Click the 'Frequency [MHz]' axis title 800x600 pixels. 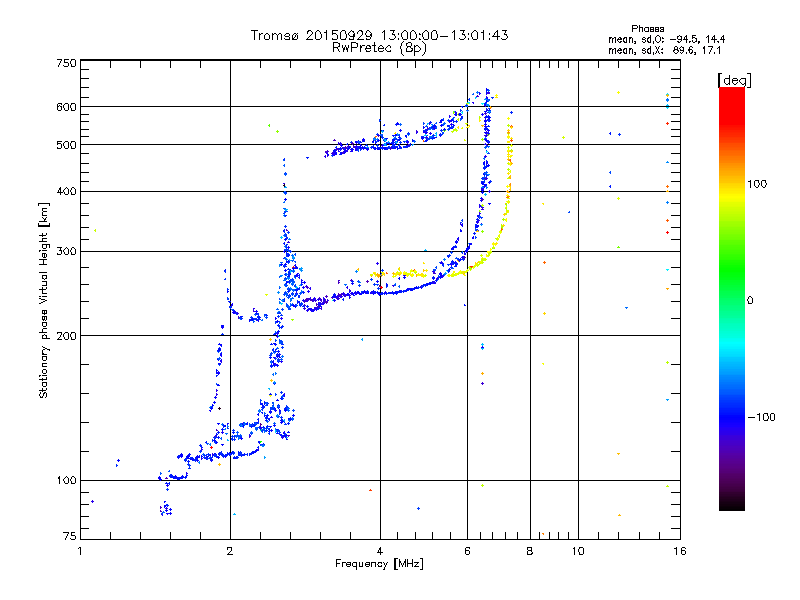tap(379, 564)
